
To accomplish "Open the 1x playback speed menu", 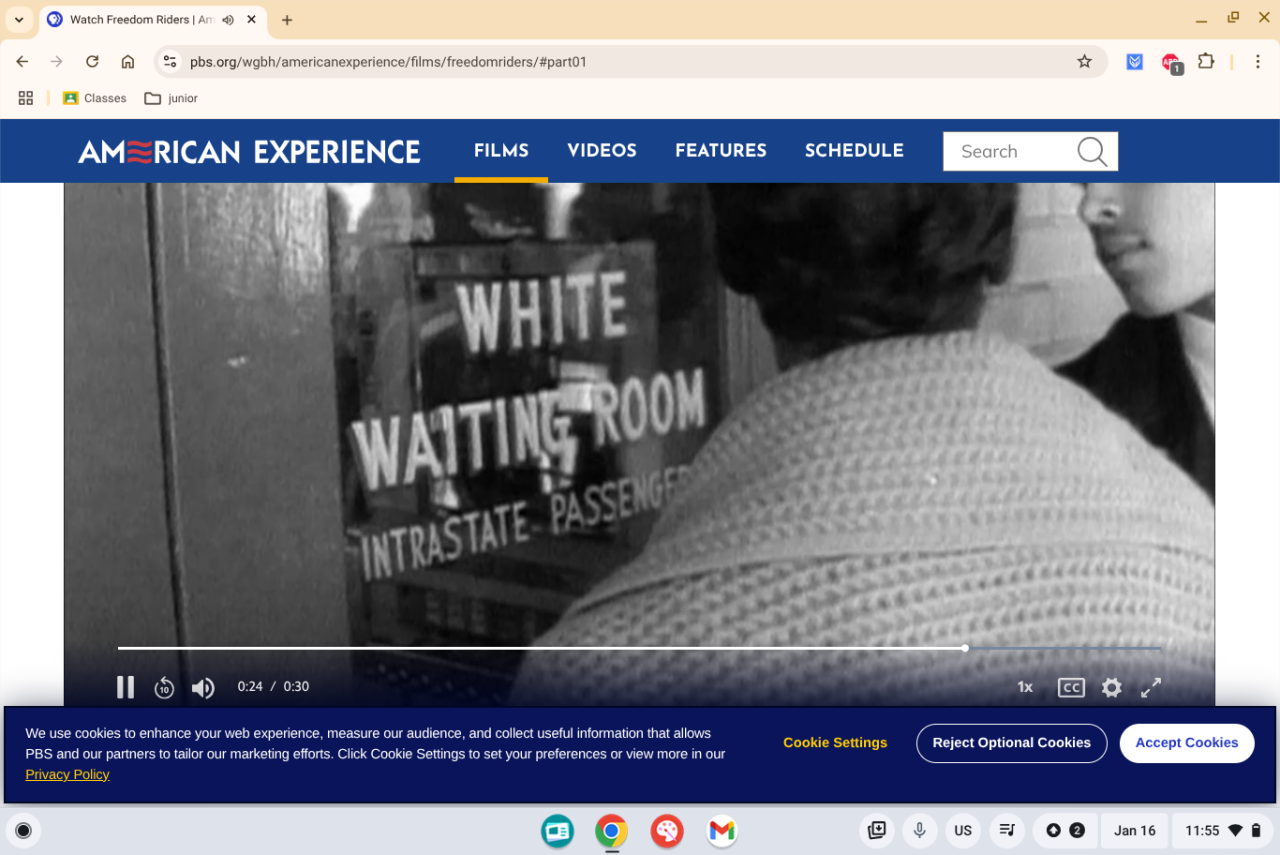I will click(1025, 687).
